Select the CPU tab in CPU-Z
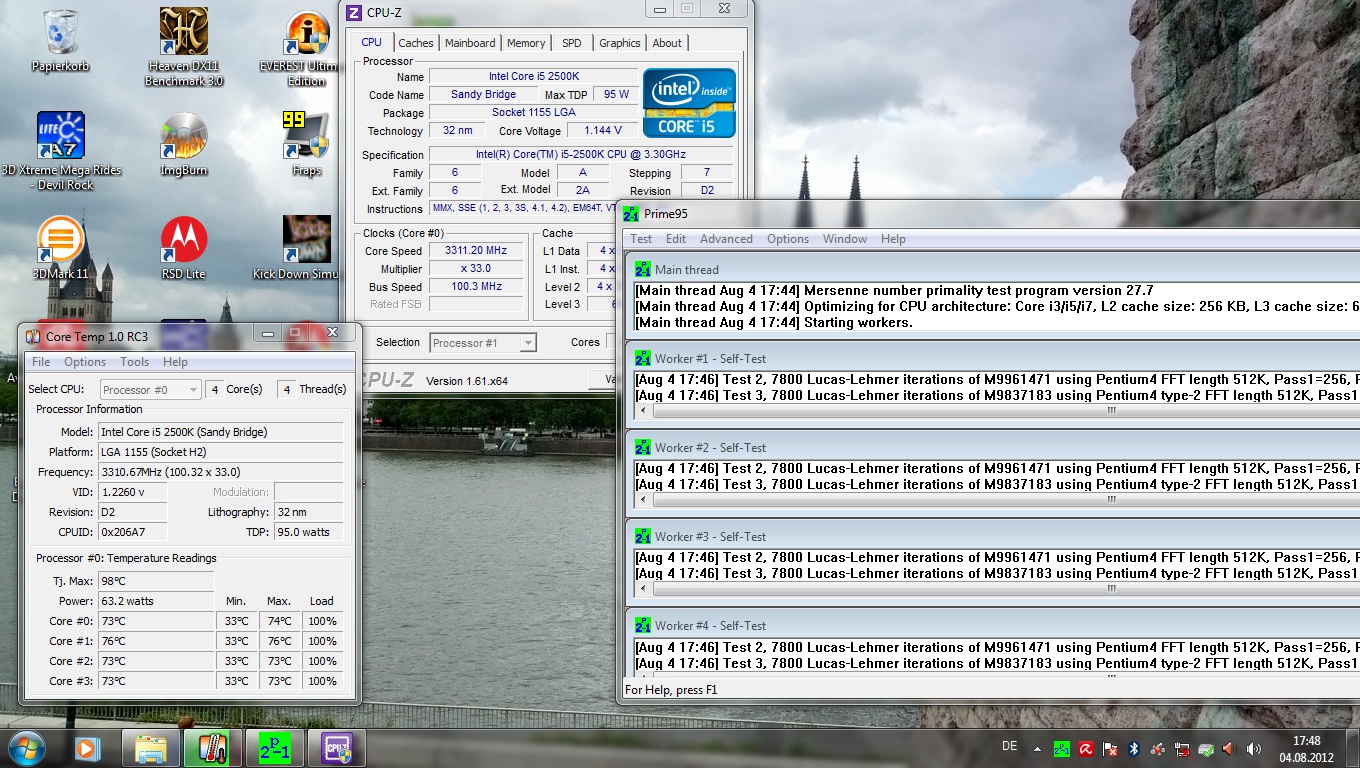The image size is (1360, 768). coord(371,42)
